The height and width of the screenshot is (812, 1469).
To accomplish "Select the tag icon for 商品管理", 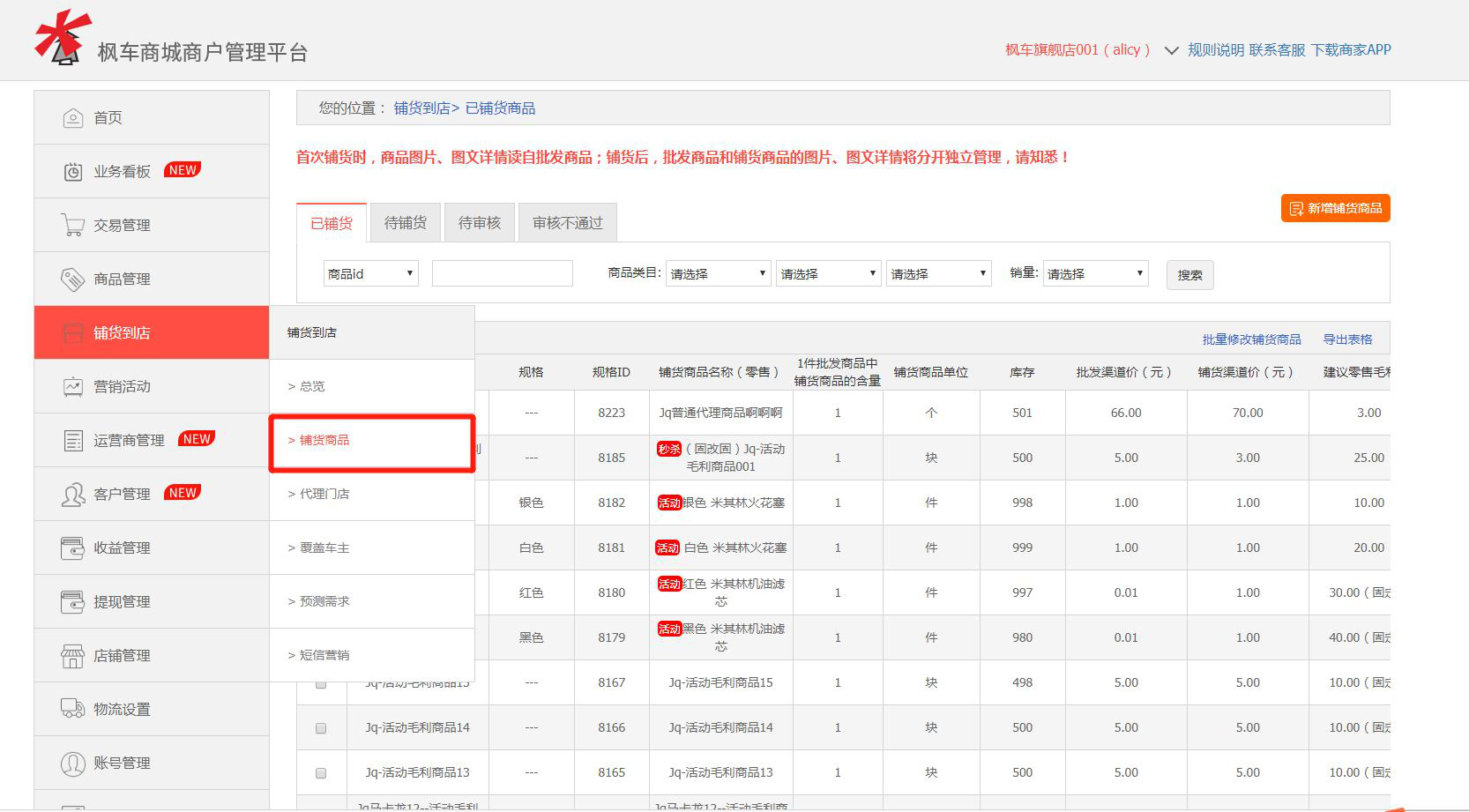I will [x=72, y=279].
